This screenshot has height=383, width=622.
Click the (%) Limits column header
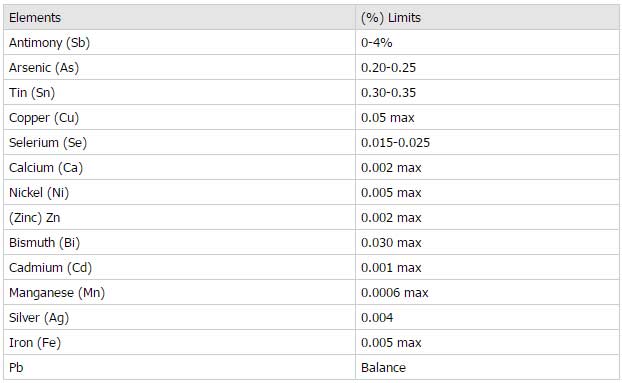pyautogui.click(x=487, y=17)
